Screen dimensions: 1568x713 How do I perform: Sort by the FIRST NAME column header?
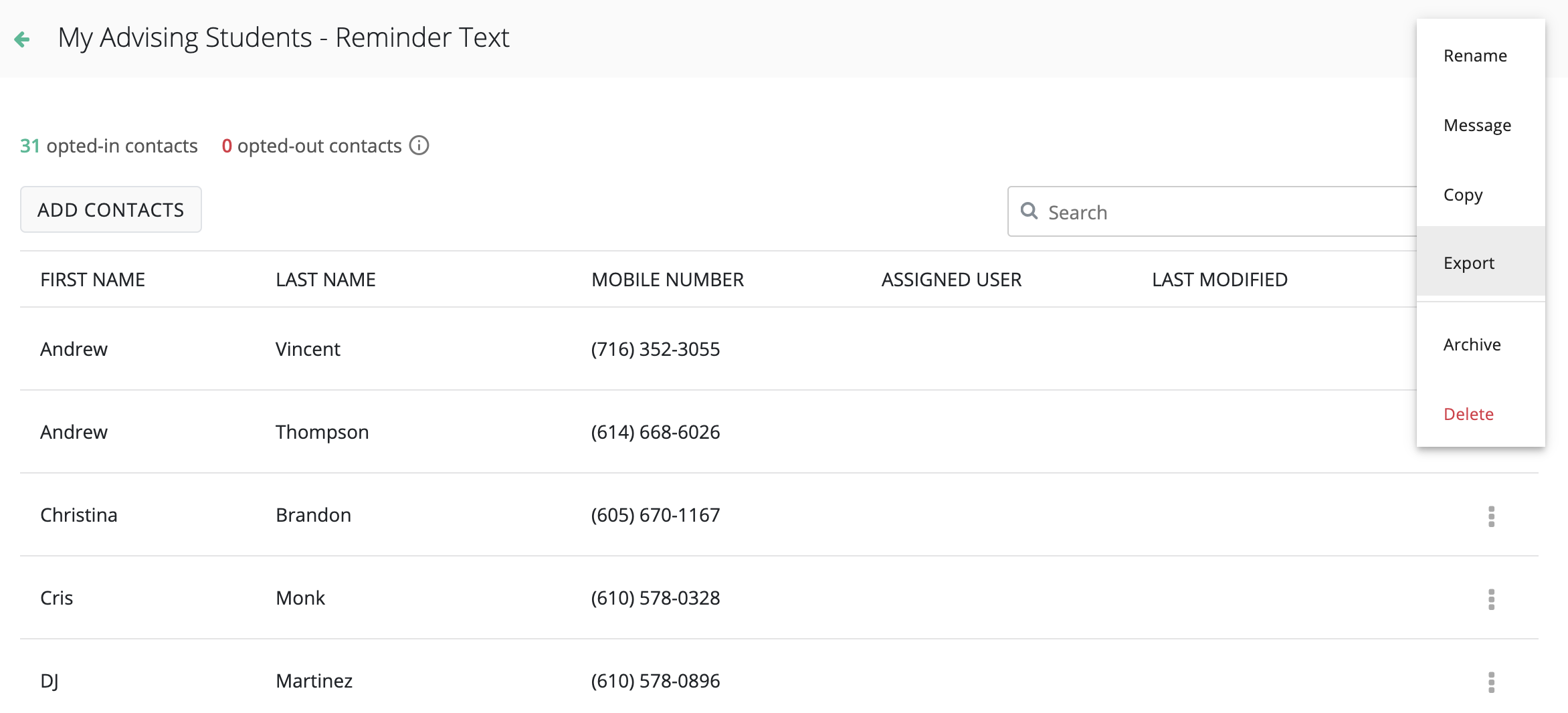pos(92,280)
